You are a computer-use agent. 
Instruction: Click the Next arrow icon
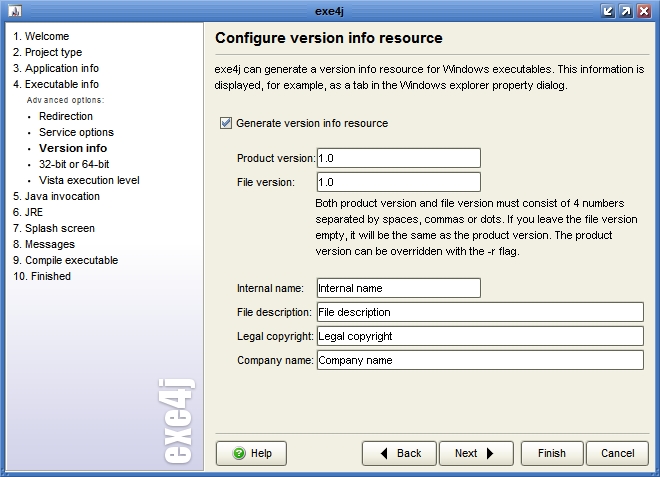pos(491,453)
